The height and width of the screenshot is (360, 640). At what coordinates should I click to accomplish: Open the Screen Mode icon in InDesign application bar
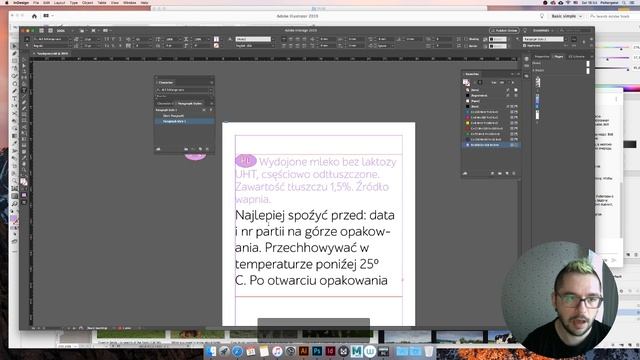click(x=94, y=31)
